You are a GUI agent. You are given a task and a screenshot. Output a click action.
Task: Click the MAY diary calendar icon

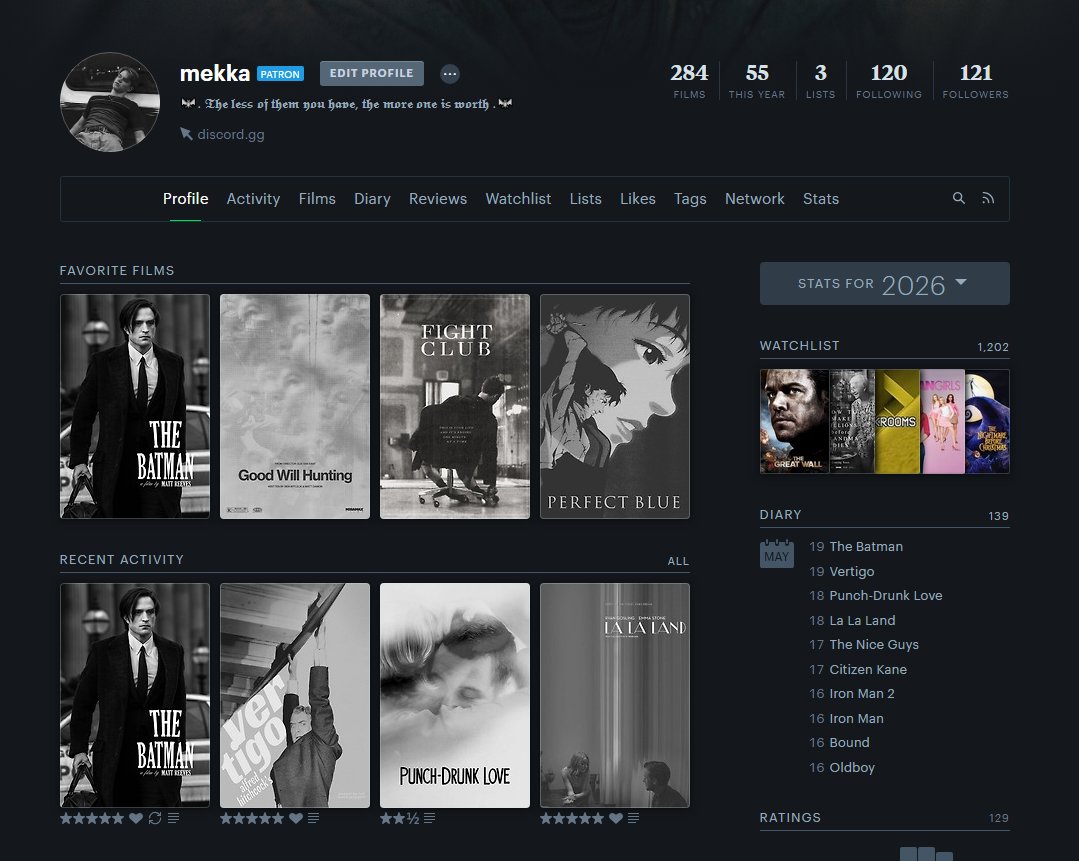pos(776,553)
